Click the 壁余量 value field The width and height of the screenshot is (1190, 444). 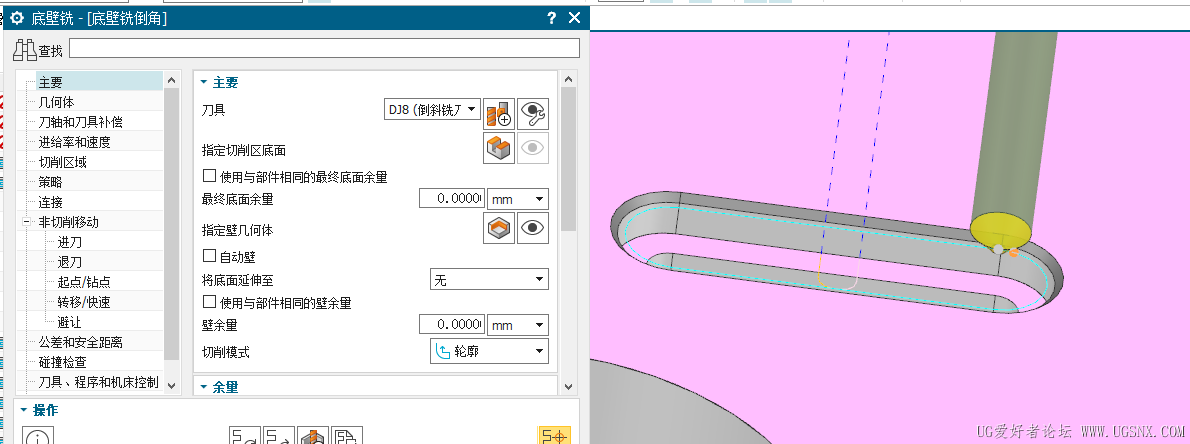click(x=452, y=325)
